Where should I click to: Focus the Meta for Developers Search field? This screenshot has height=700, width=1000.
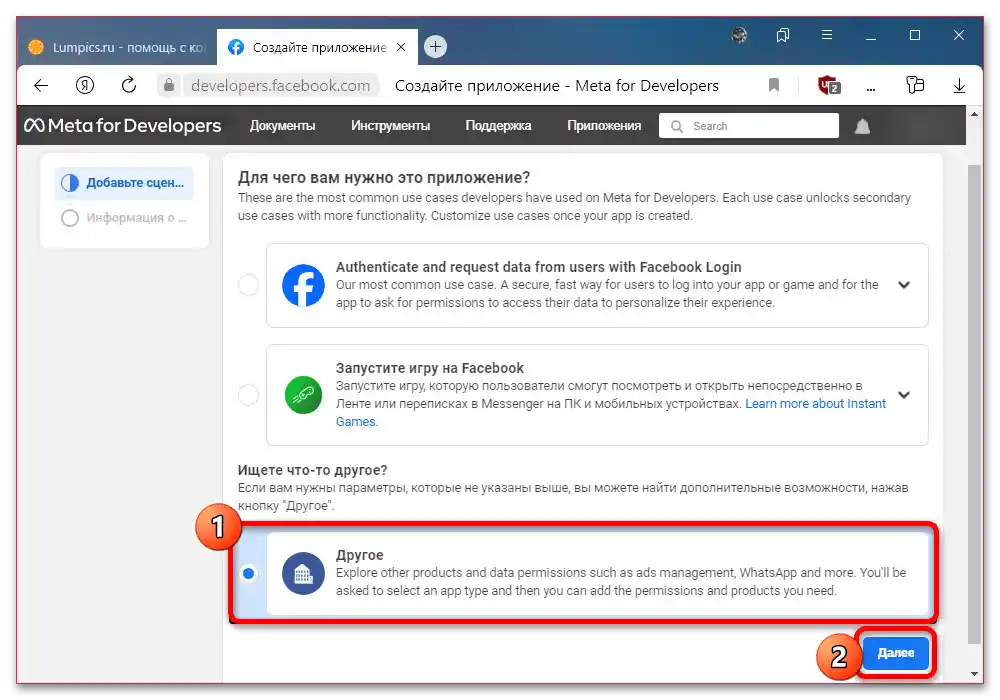coord(749,126)
